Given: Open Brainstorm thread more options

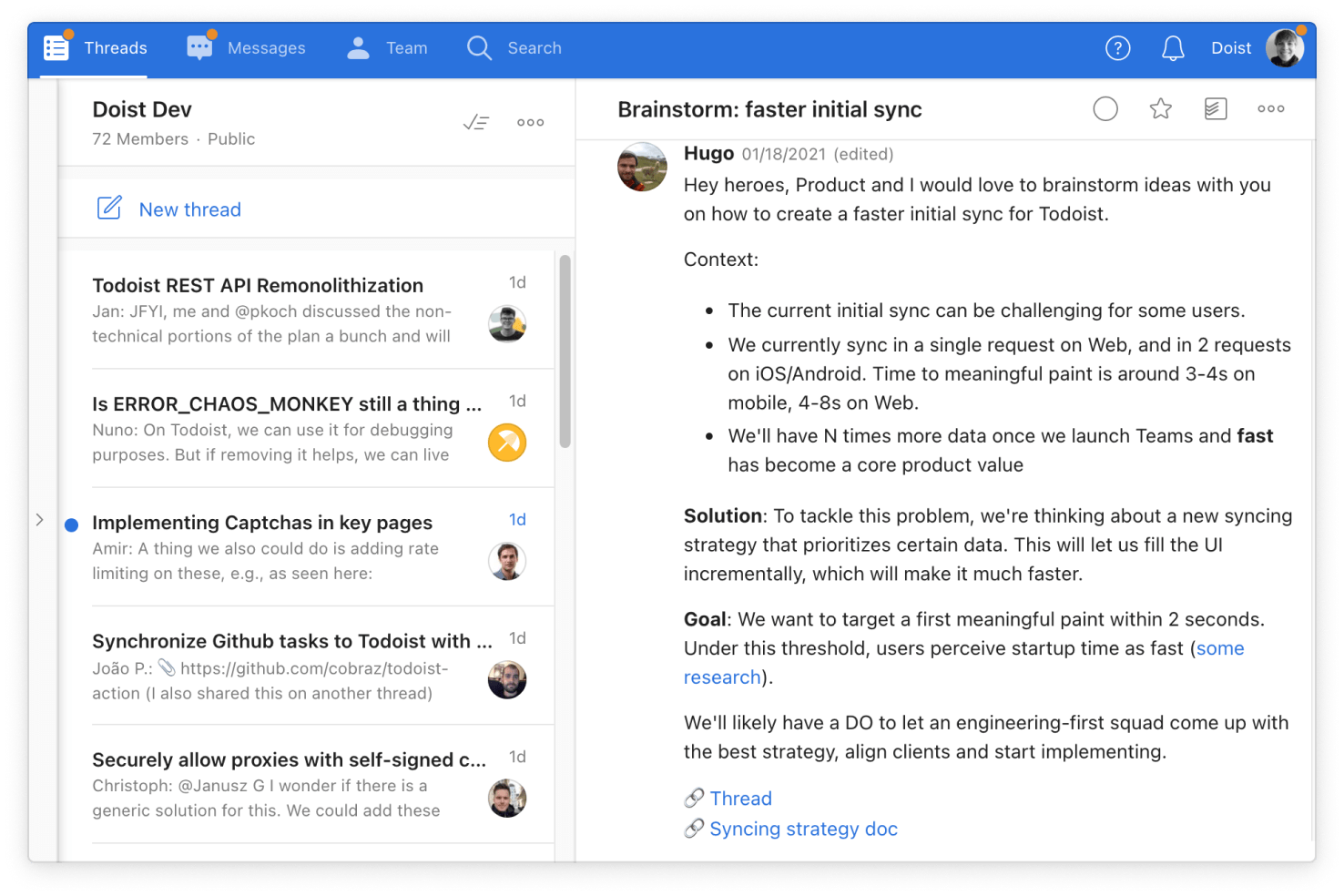Looking at the screenshot, I should tap(1271, 109).
